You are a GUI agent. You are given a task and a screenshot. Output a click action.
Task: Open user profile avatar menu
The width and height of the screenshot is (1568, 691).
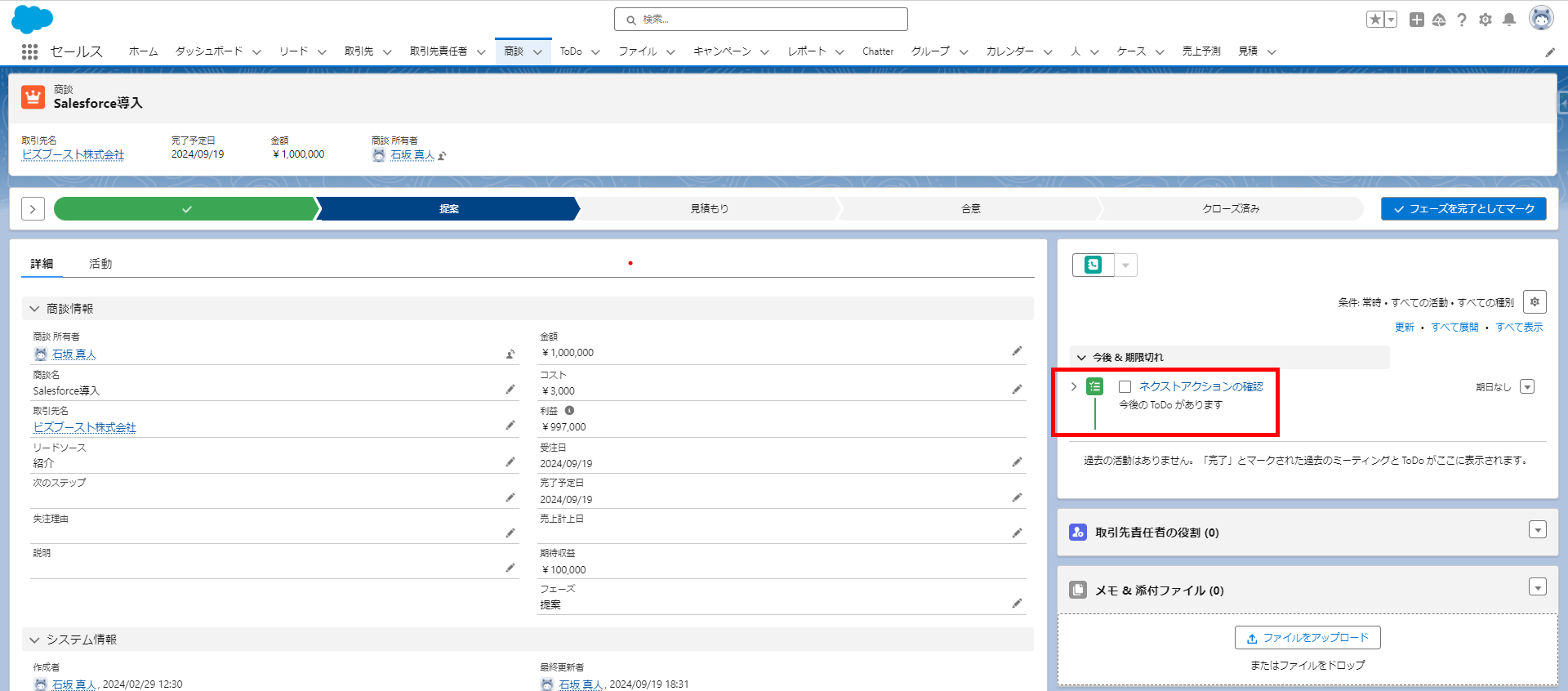coord(1541,18)
